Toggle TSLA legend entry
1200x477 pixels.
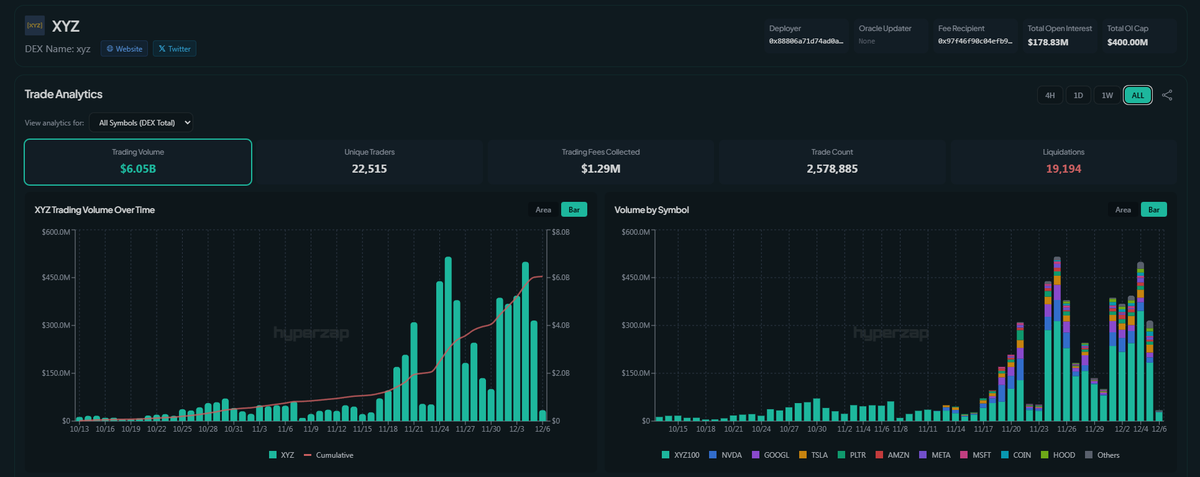click(x=815, y=455)
